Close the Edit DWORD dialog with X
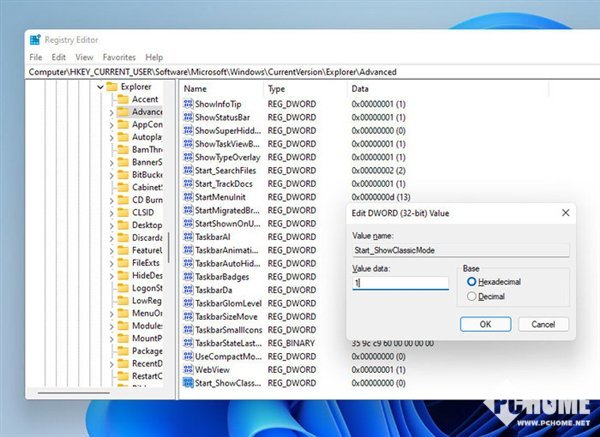The height and width of the screenshot is (437, 600). pyautogui.click(x=566, y=213)
